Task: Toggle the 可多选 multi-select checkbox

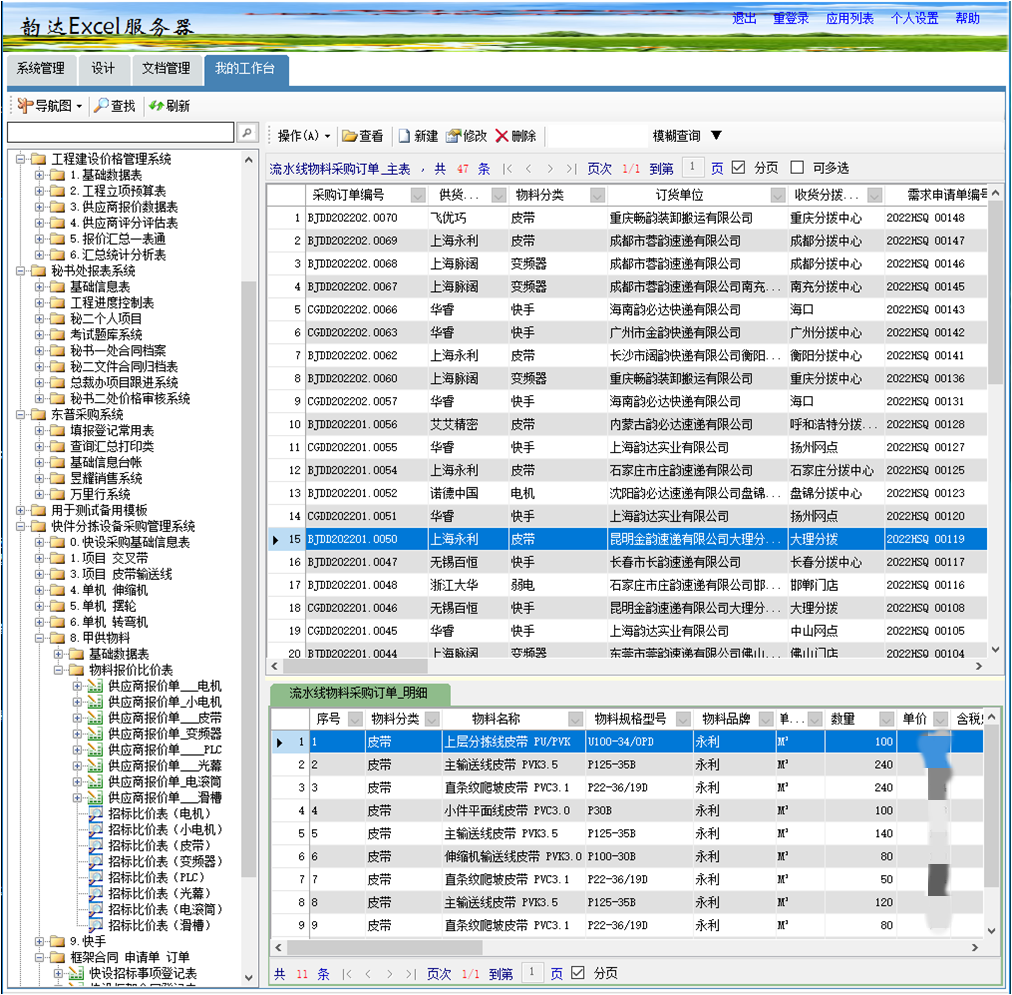Action: 797,168
